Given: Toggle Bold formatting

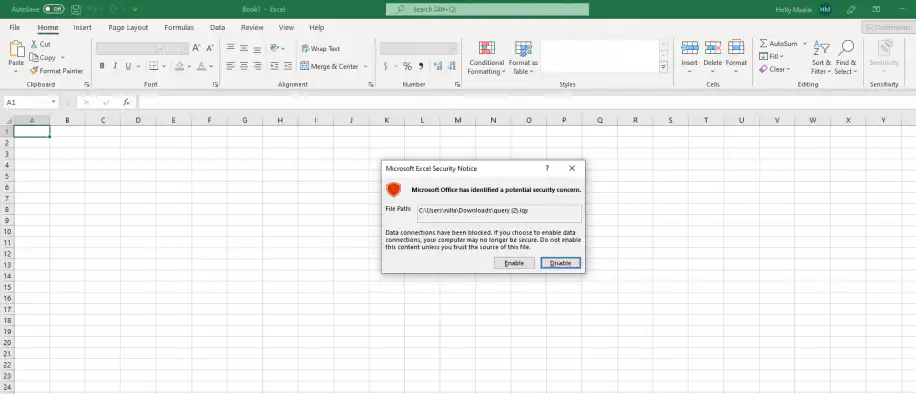Looking at the screenshot, I should [x=102, y=66].
